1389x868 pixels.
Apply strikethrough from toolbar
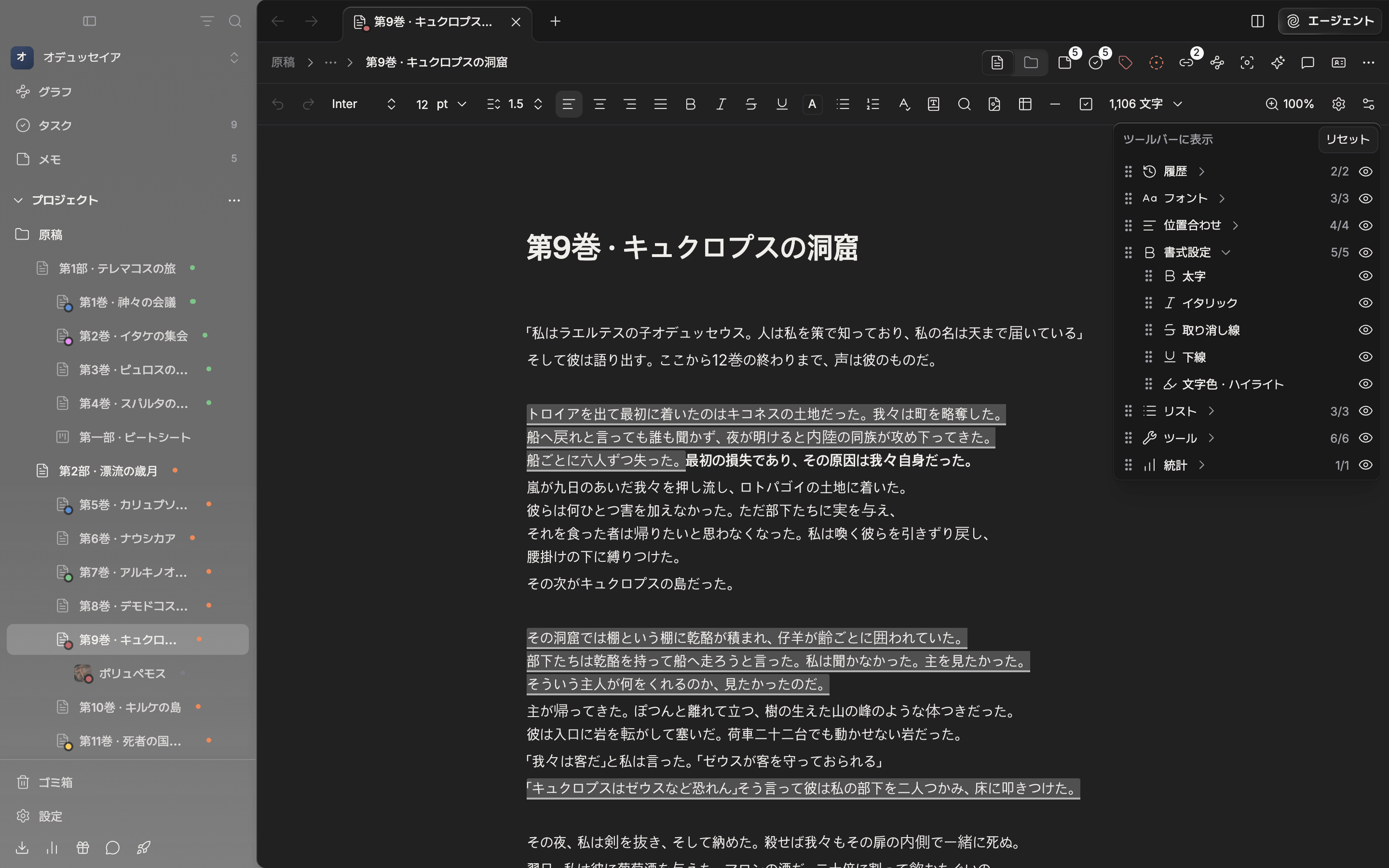click(x=751, y=104)
